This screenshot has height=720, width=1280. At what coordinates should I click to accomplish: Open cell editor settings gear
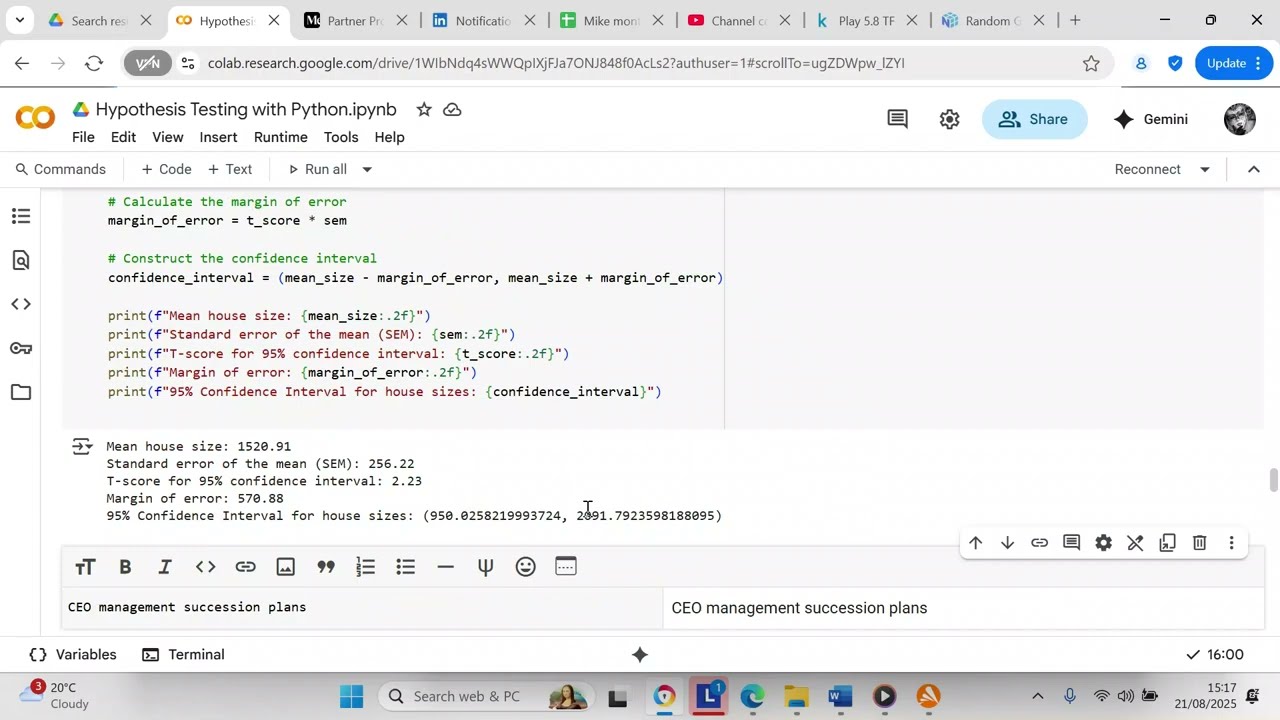pos(1103,543)
